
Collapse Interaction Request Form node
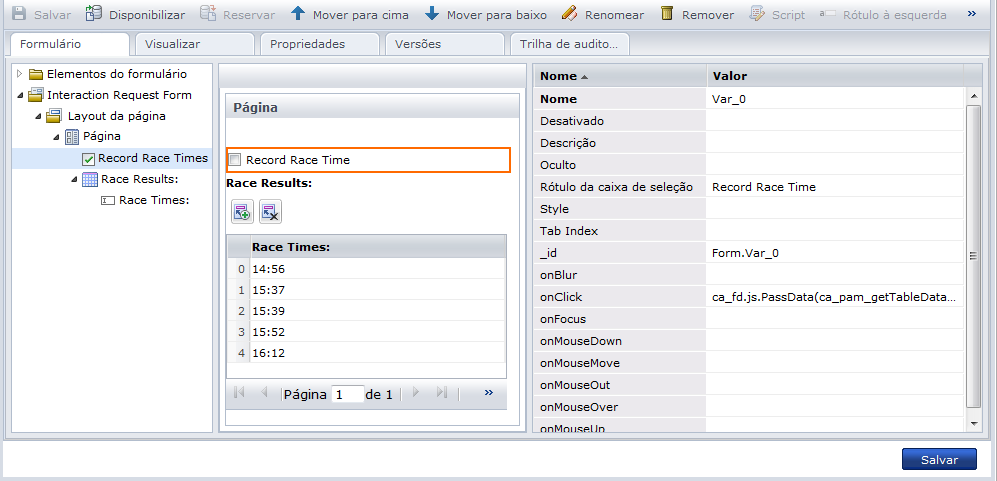click(20, 95)
